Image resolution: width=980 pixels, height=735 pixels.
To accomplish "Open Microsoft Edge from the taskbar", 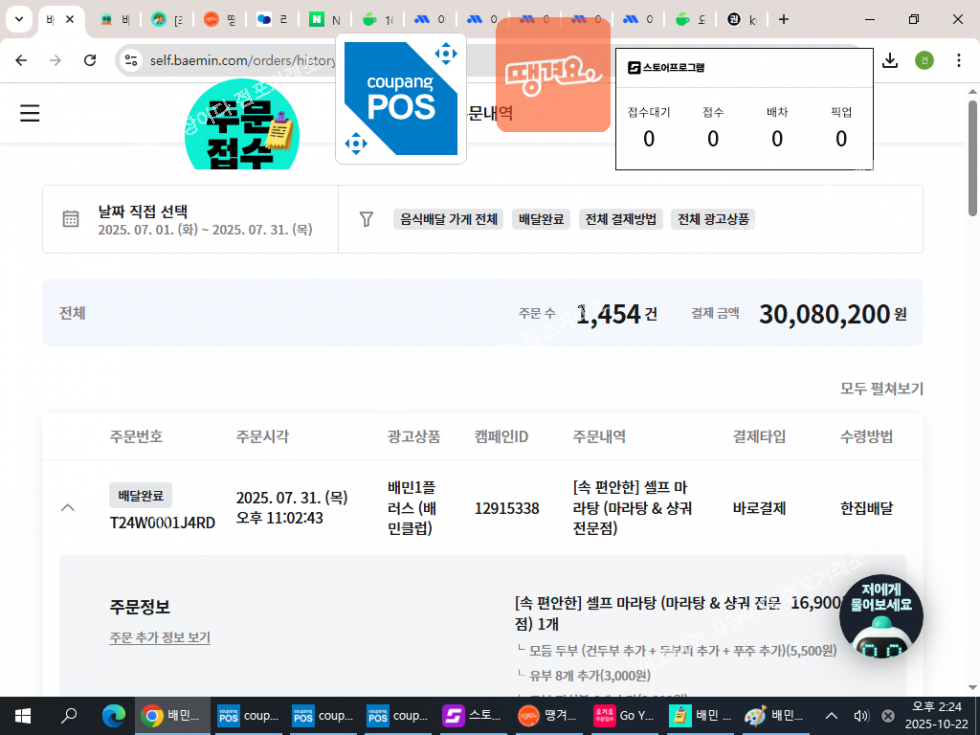I will [112, 716].
